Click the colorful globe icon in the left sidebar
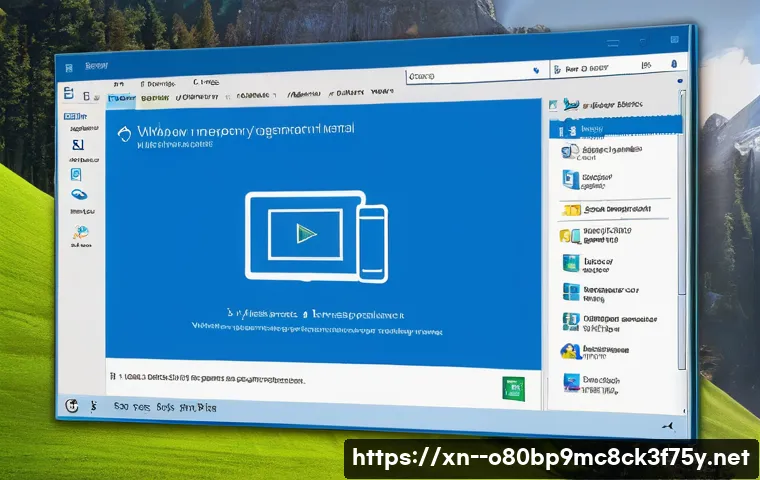760x480 pixels. pyautogui.click(x=80, y=233)
